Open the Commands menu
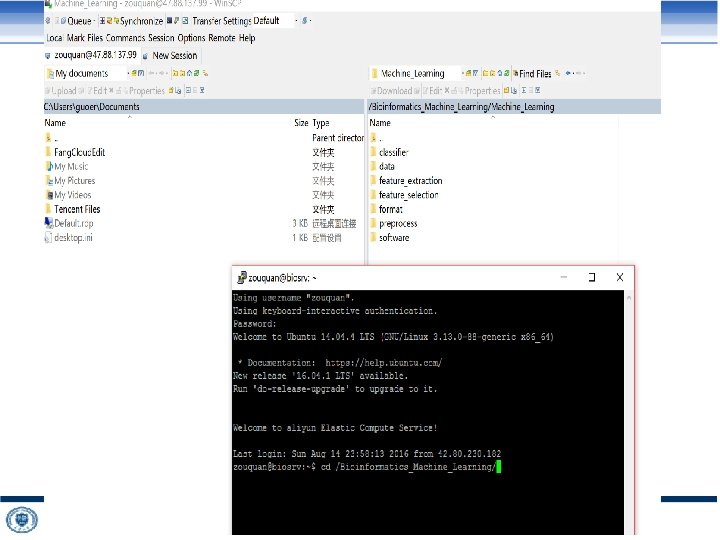The width and height of the screenshot is (720, 540). [x=125, y=38]
